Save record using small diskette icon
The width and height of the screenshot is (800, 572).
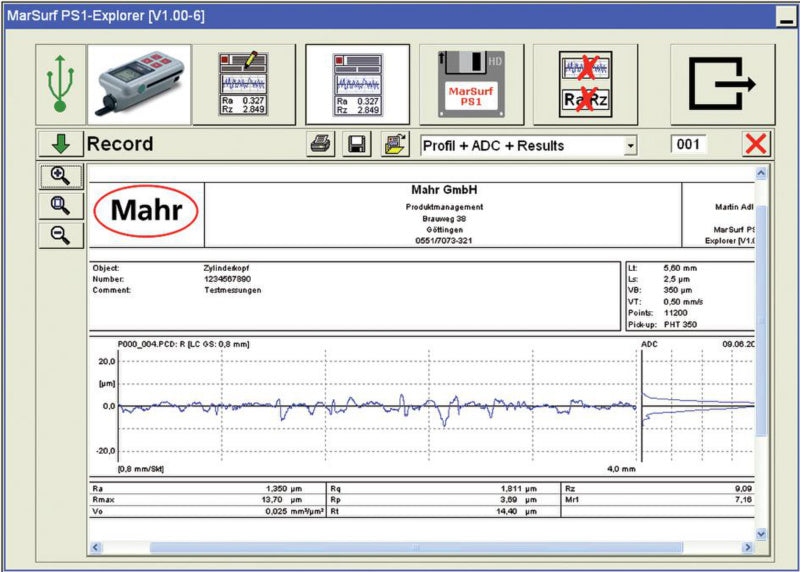tap(355, 145)
